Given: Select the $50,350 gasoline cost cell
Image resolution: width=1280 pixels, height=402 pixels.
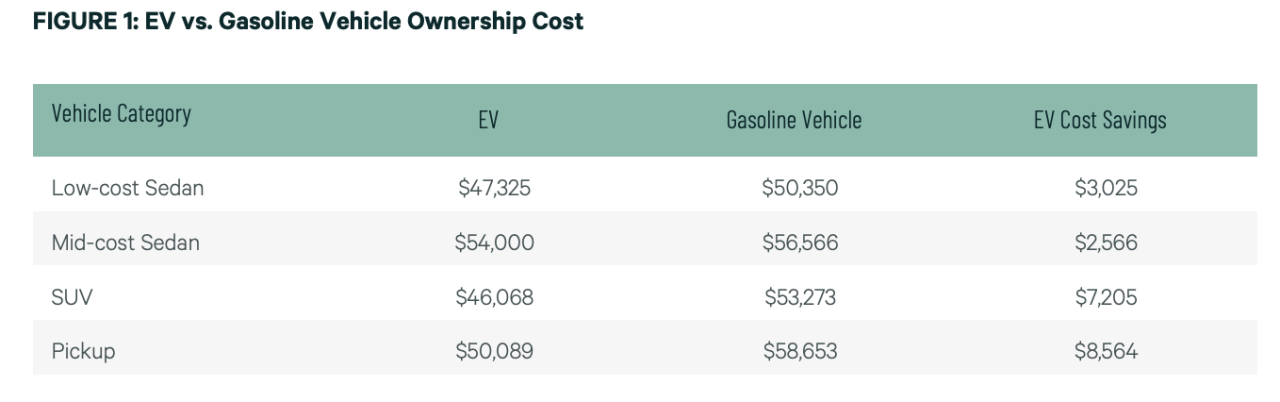Looking at the screenshot, I should 799,187.
